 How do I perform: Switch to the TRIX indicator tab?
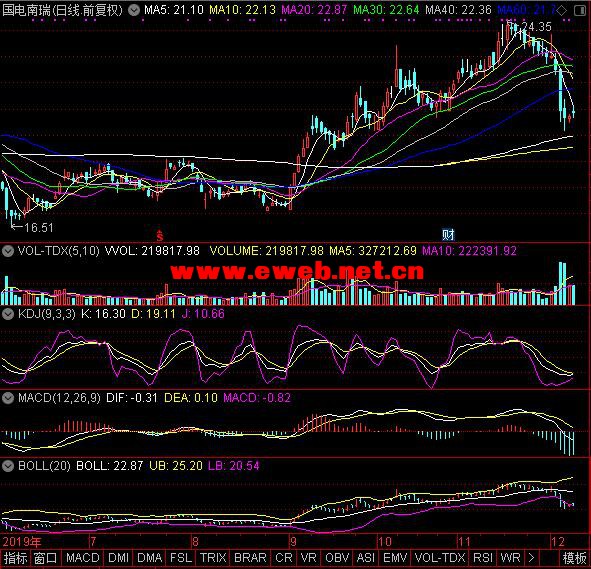(x=213, y=558)
